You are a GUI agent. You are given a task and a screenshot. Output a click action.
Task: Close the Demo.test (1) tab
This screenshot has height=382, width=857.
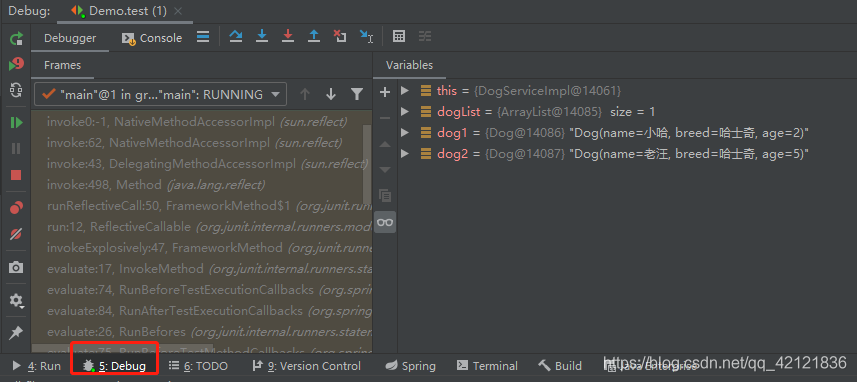[178, 11]
